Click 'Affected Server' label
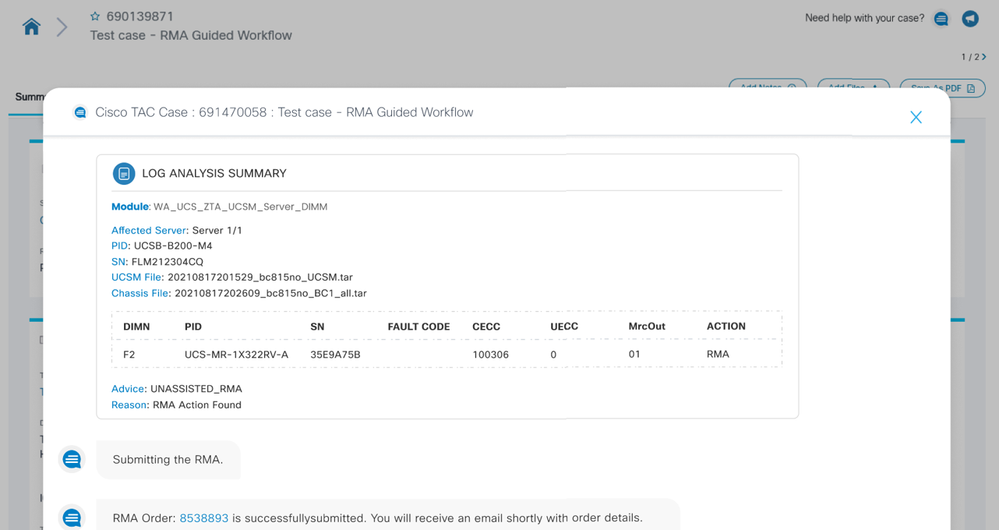 click(x=149, y=231)
